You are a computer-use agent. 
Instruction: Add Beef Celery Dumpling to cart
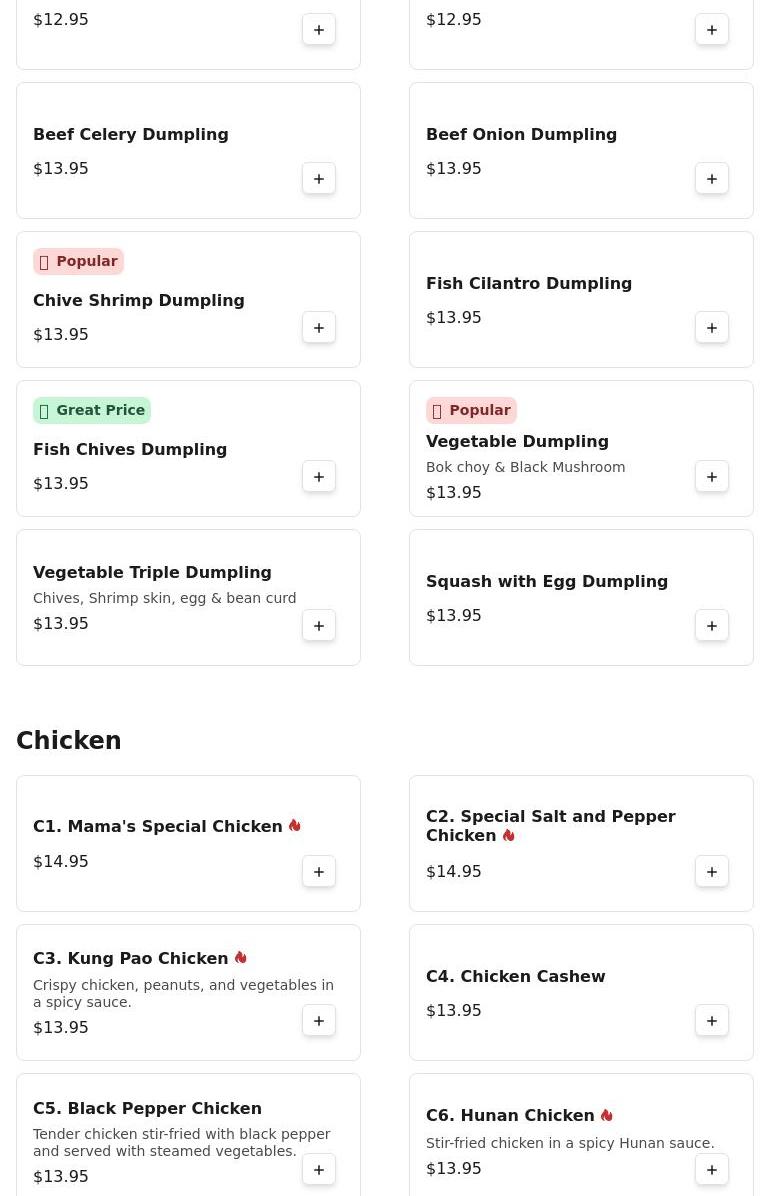tap(319, 178)
